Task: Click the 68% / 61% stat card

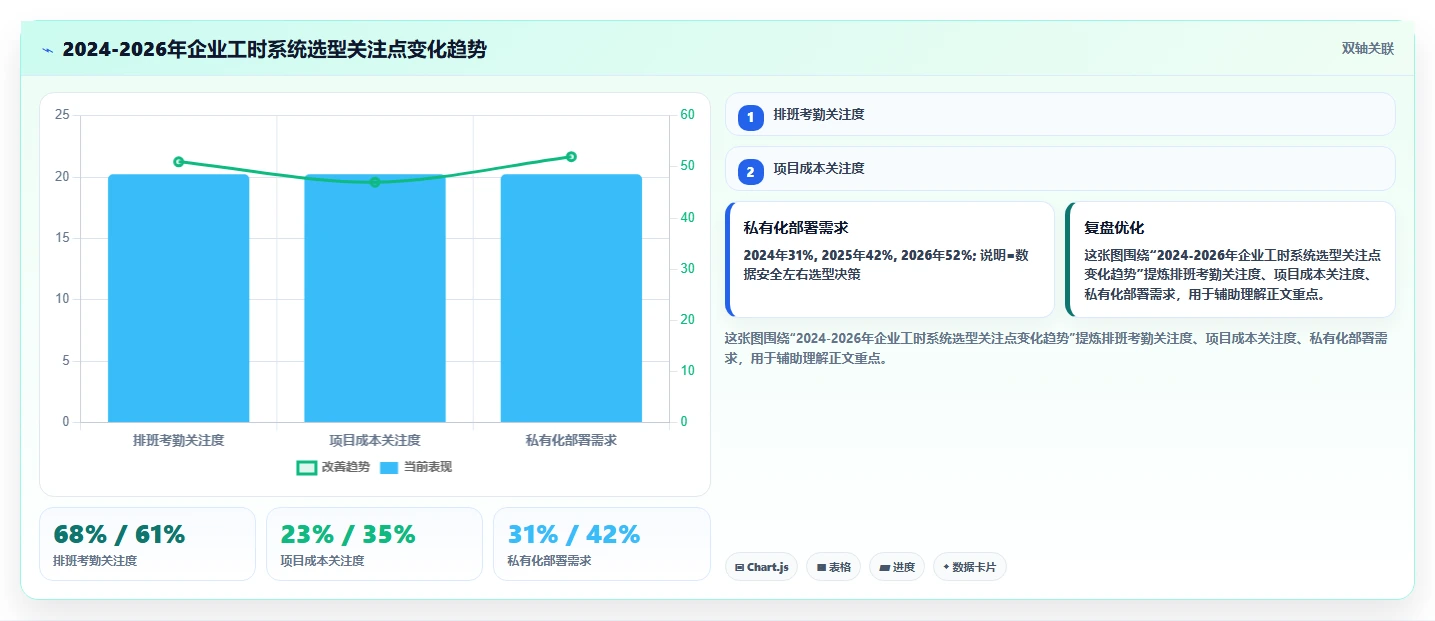Action: coord(147,544)
